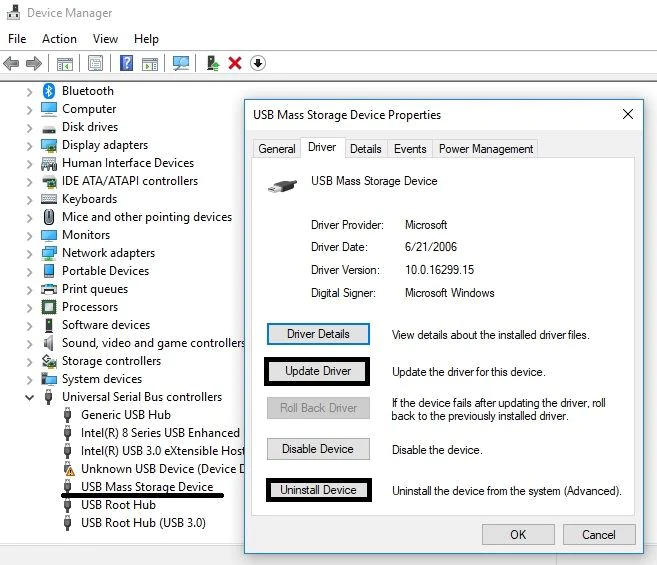Click the Disable Device button

click(318, 449)
